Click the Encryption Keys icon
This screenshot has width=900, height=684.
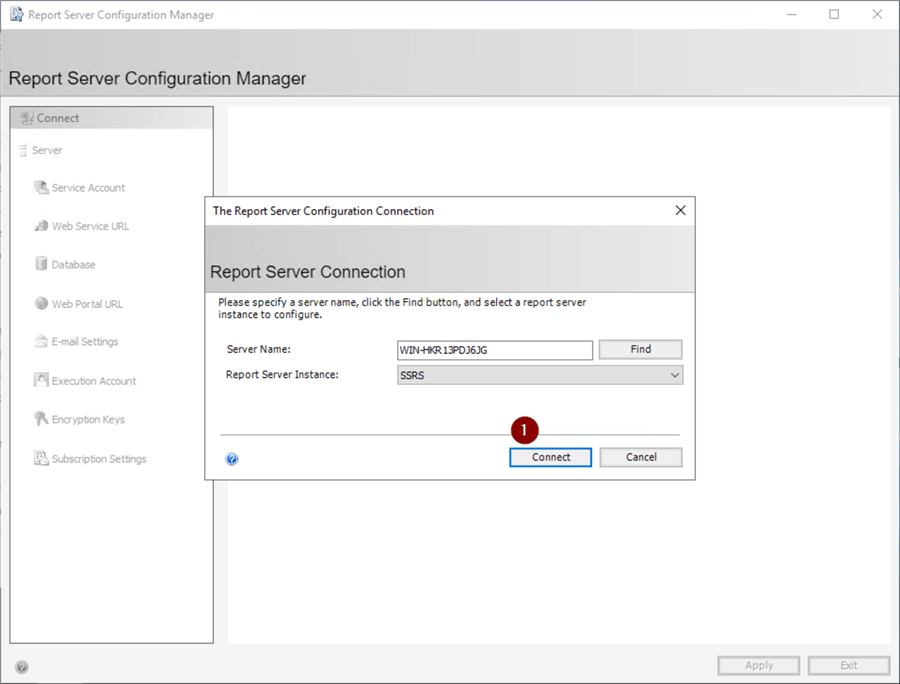(41, 420)
